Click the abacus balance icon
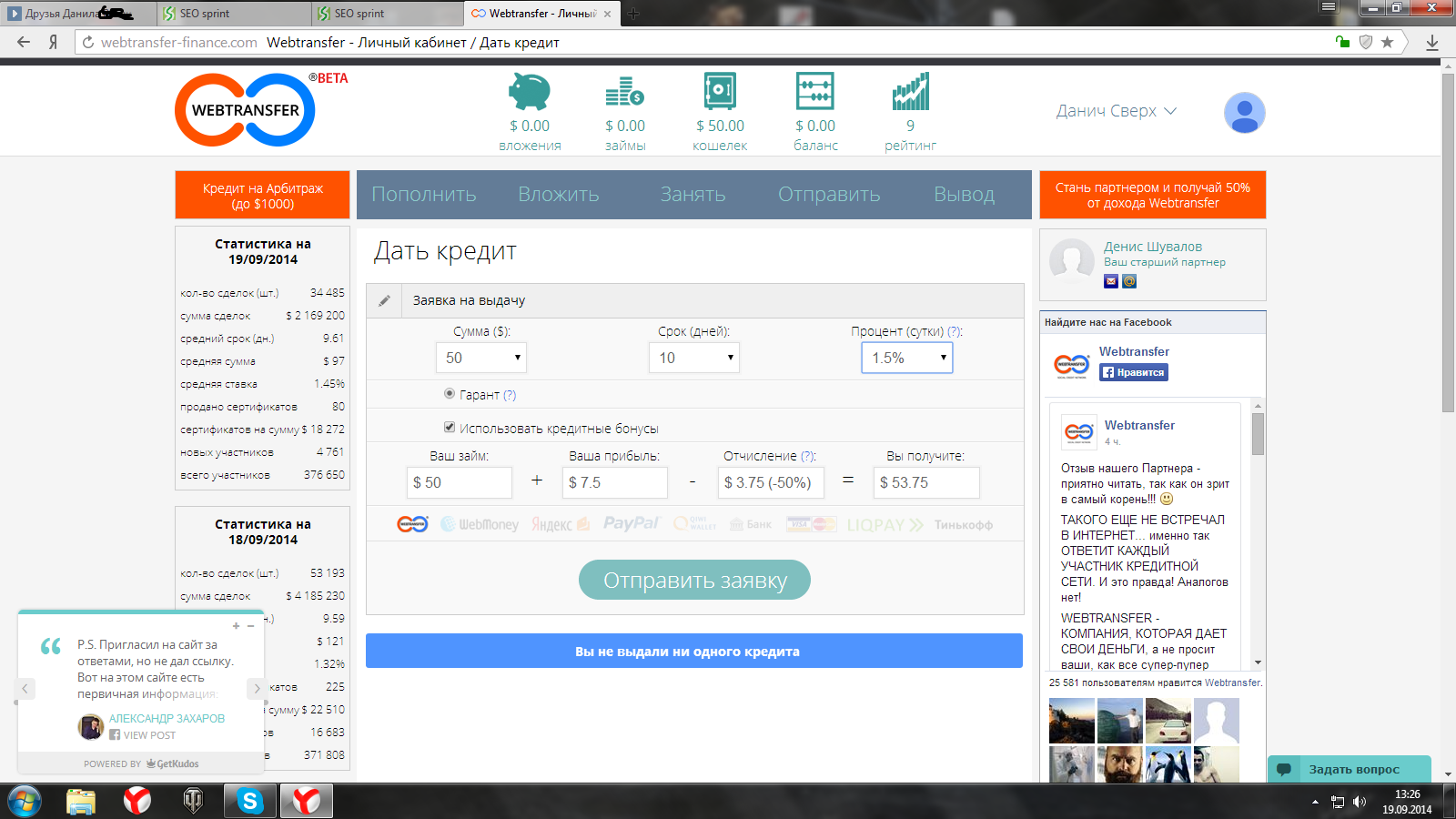 [815, 91]
